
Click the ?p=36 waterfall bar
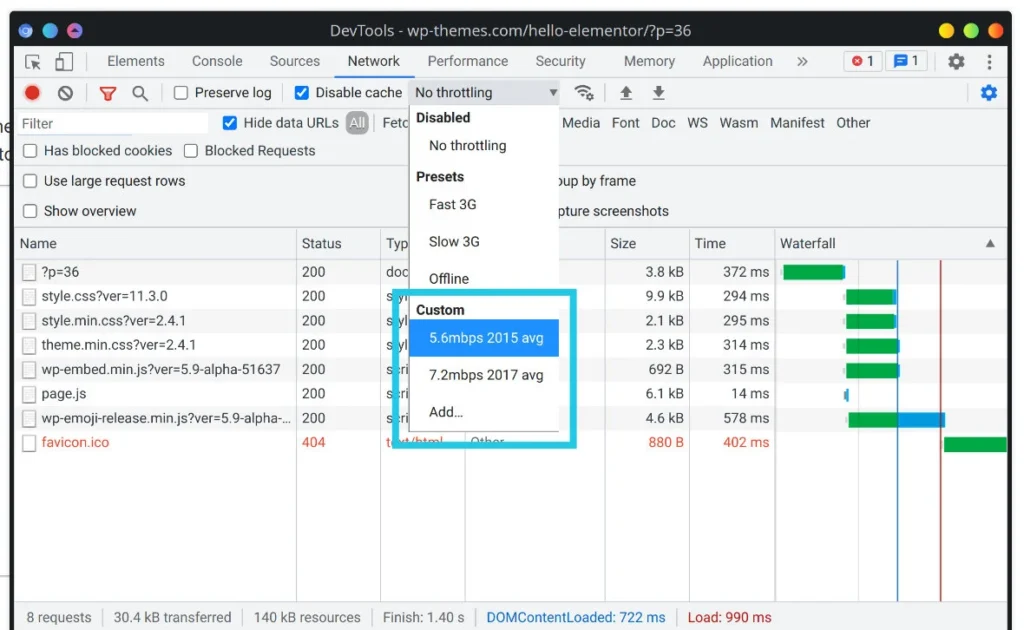(813, 272)
